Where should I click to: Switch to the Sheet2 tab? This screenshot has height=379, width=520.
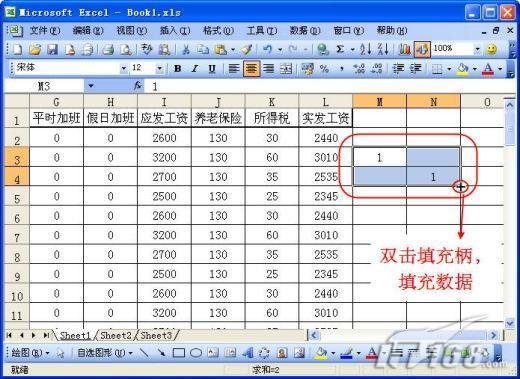pos(116,335)
